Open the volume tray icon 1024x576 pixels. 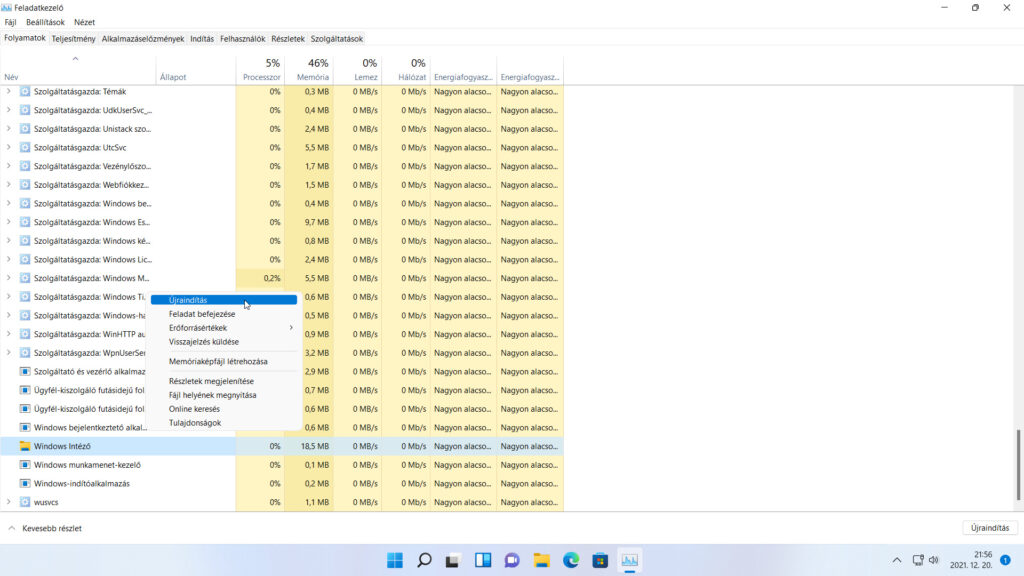(934, 560)
